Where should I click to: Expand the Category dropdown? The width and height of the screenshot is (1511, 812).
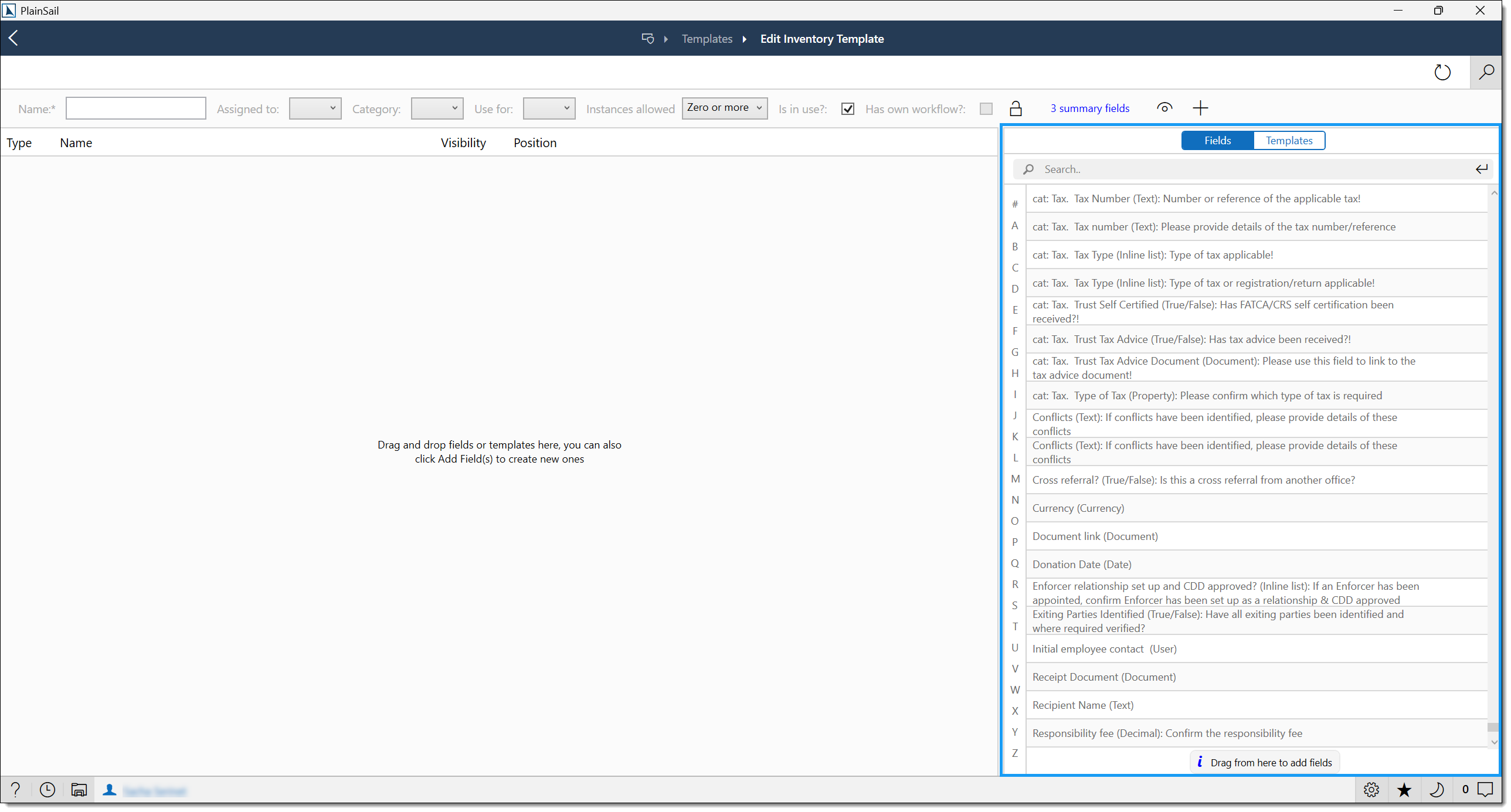[437, 108]
